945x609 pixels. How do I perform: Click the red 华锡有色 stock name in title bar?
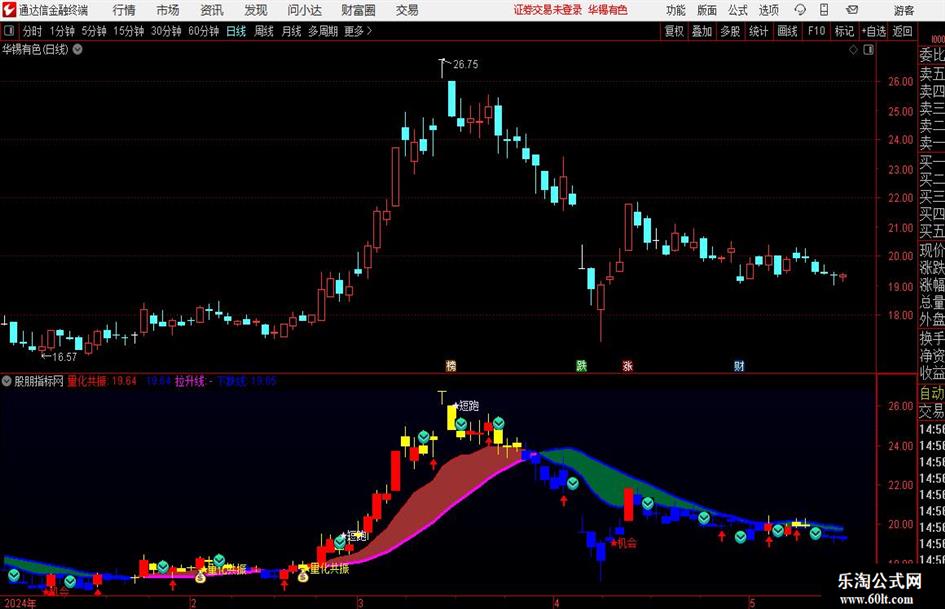pyautogui.click(x=608, y=10)
